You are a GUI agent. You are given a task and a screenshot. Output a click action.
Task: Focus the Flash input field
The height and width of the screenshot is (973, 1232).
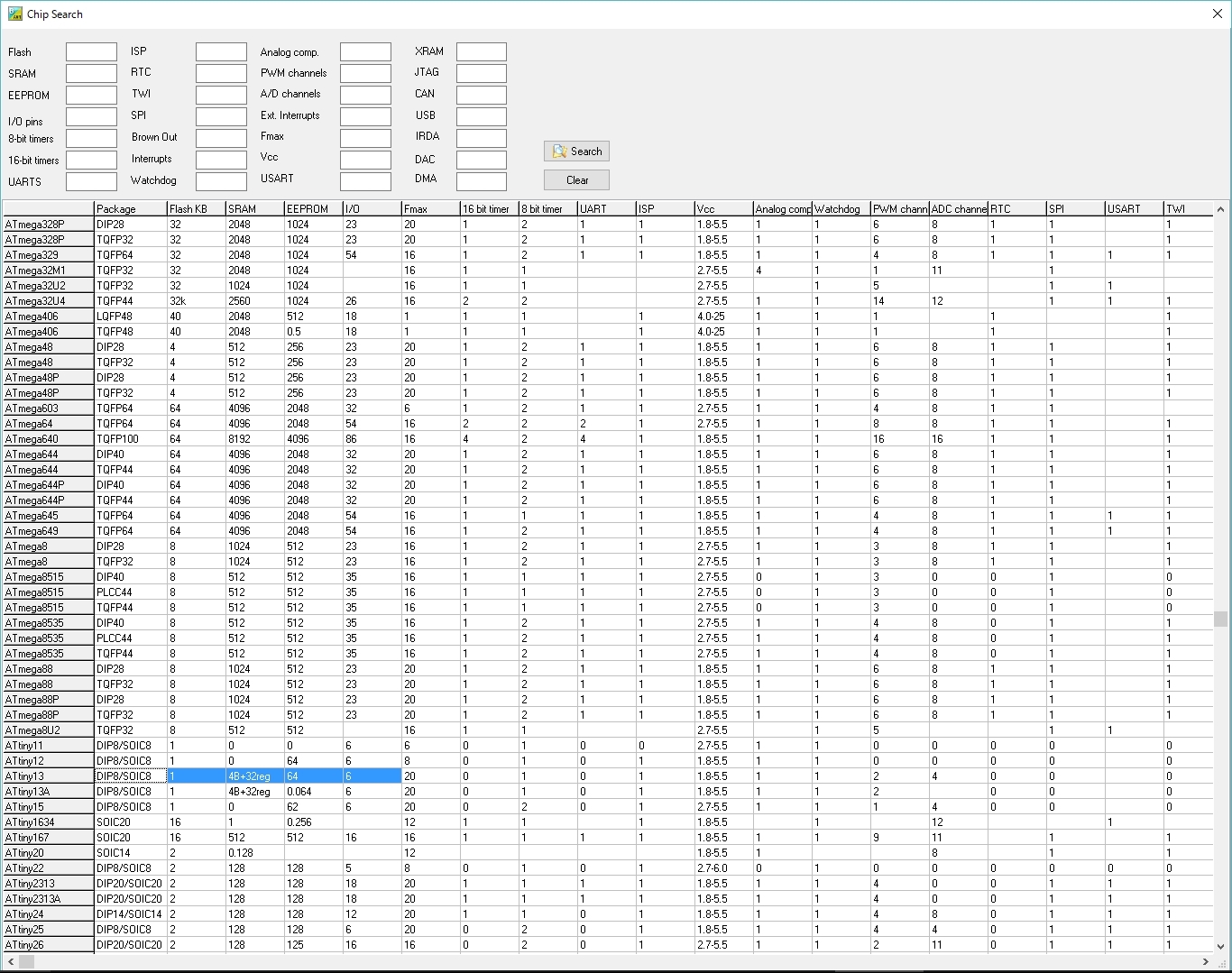(x=91, y=52)
